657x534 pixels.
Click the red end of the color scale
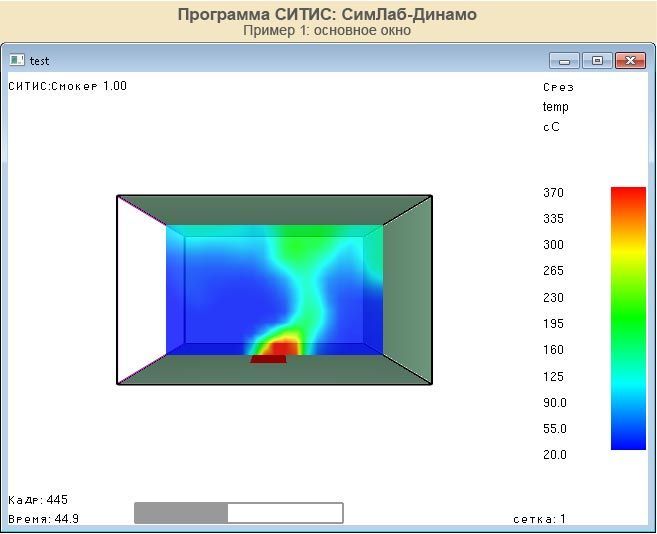tap(628, 195)
